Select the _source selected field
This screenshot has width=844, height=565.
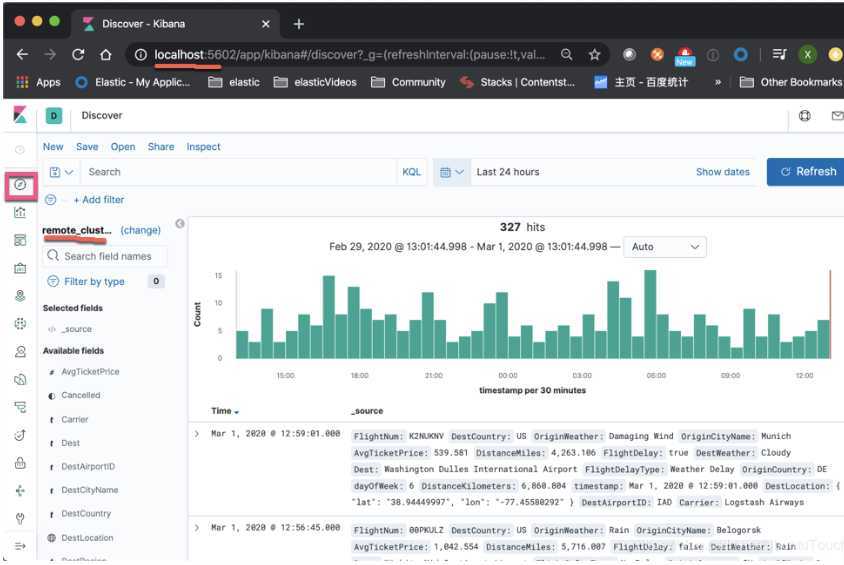tap(76, 329)
